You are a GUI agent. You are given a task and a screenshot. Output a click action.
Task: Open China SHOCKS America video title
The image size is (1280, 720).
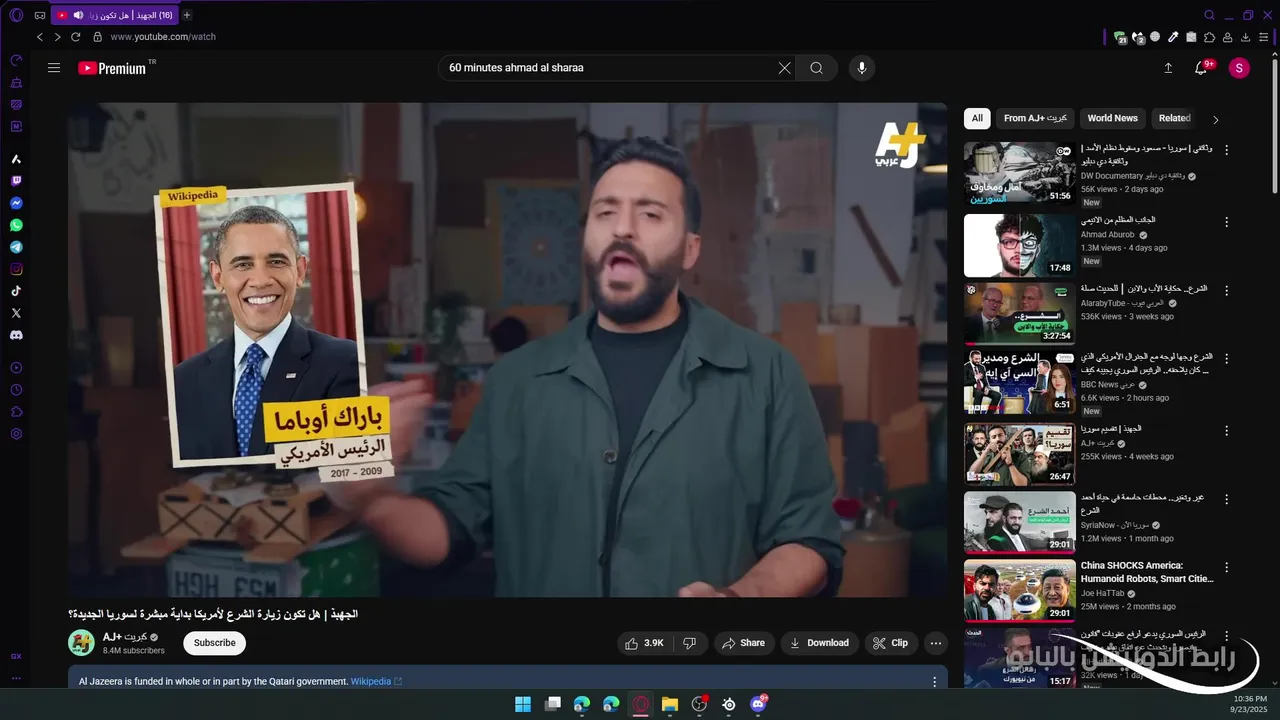1147,572
